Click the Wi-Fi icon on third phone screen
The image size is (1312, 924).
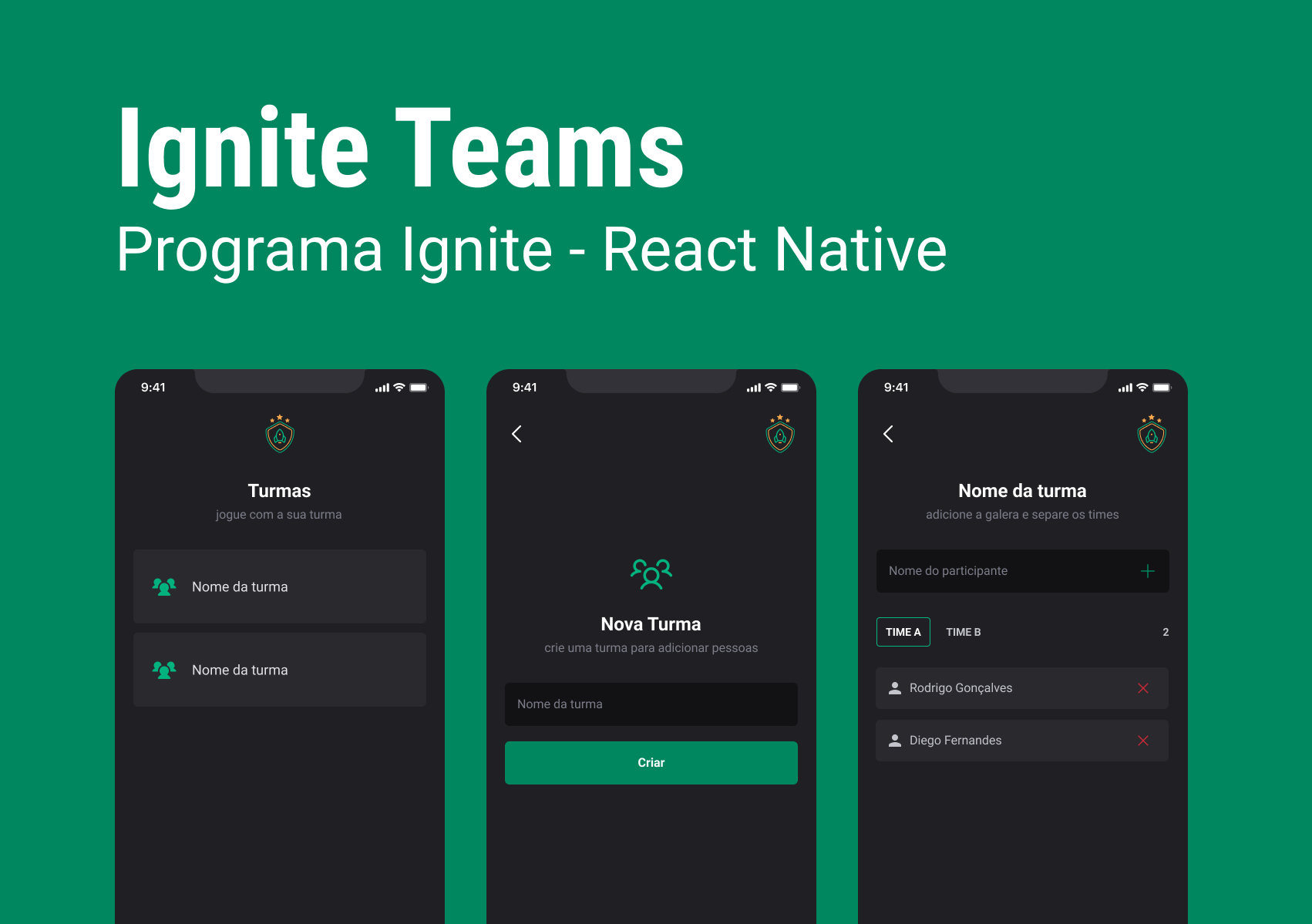tap(1142, 388)
